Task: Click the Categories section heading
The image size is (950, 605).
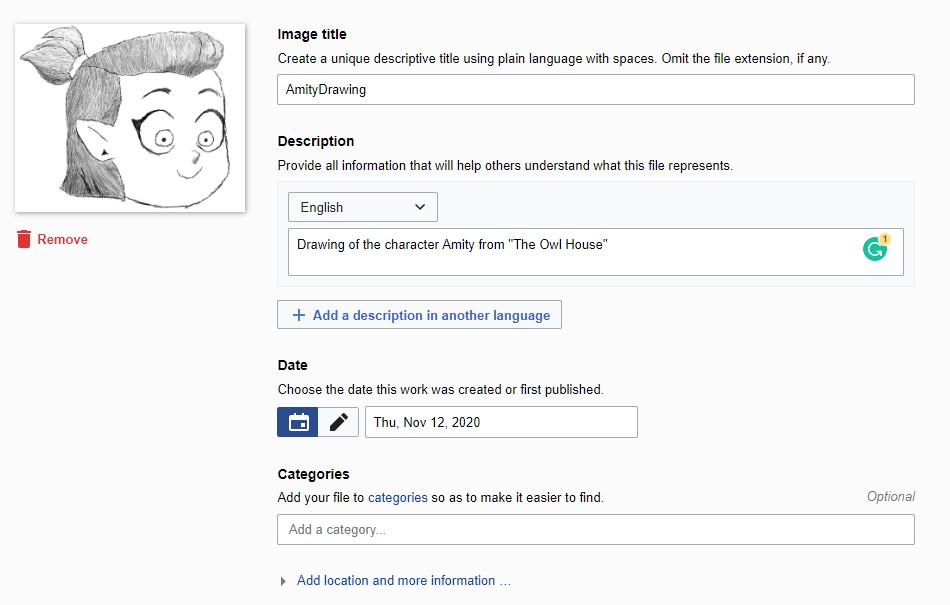Action: 313,474
